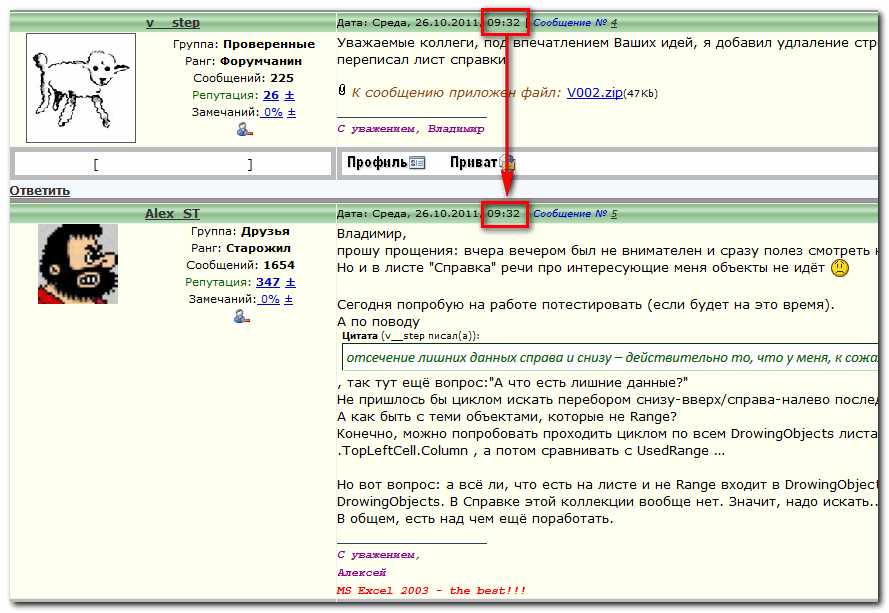Click line 'В общем, есть над чем ещё поработать.'
The image size is (889, 613).
point(475,519)
